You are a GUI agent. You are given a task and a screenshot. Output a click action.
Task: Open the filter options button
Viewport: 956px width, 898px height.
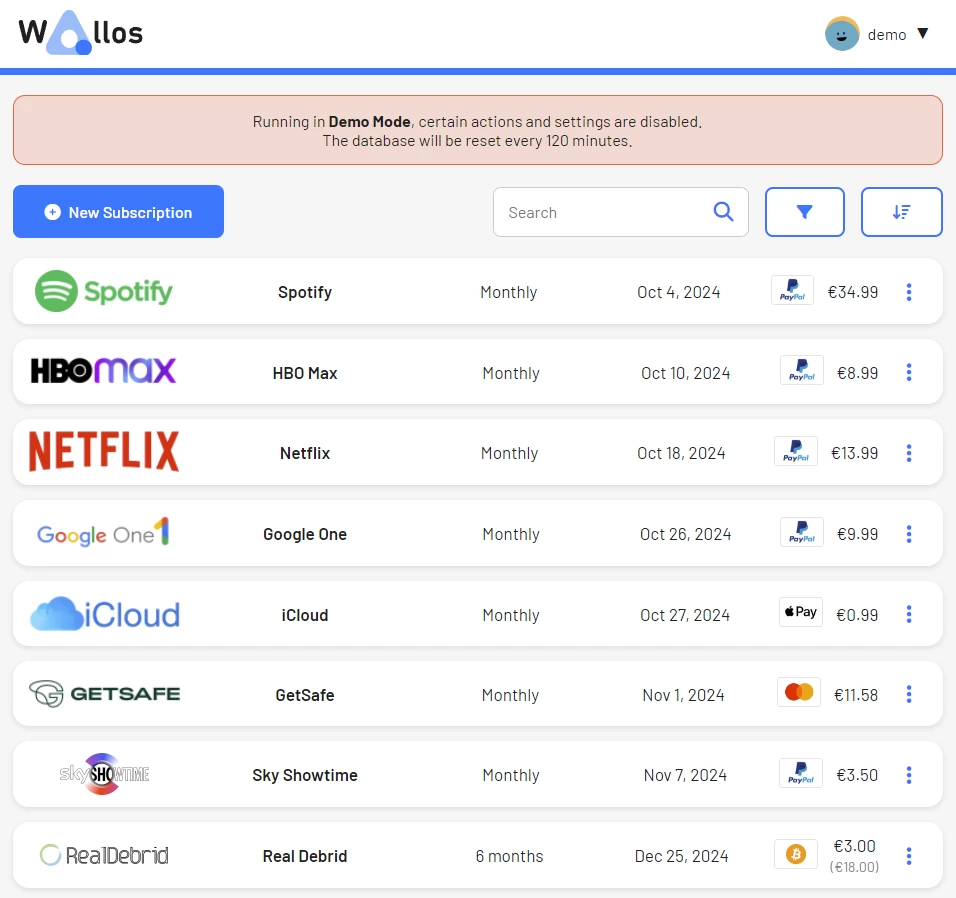pyautogui.click(x=804, y=212)
